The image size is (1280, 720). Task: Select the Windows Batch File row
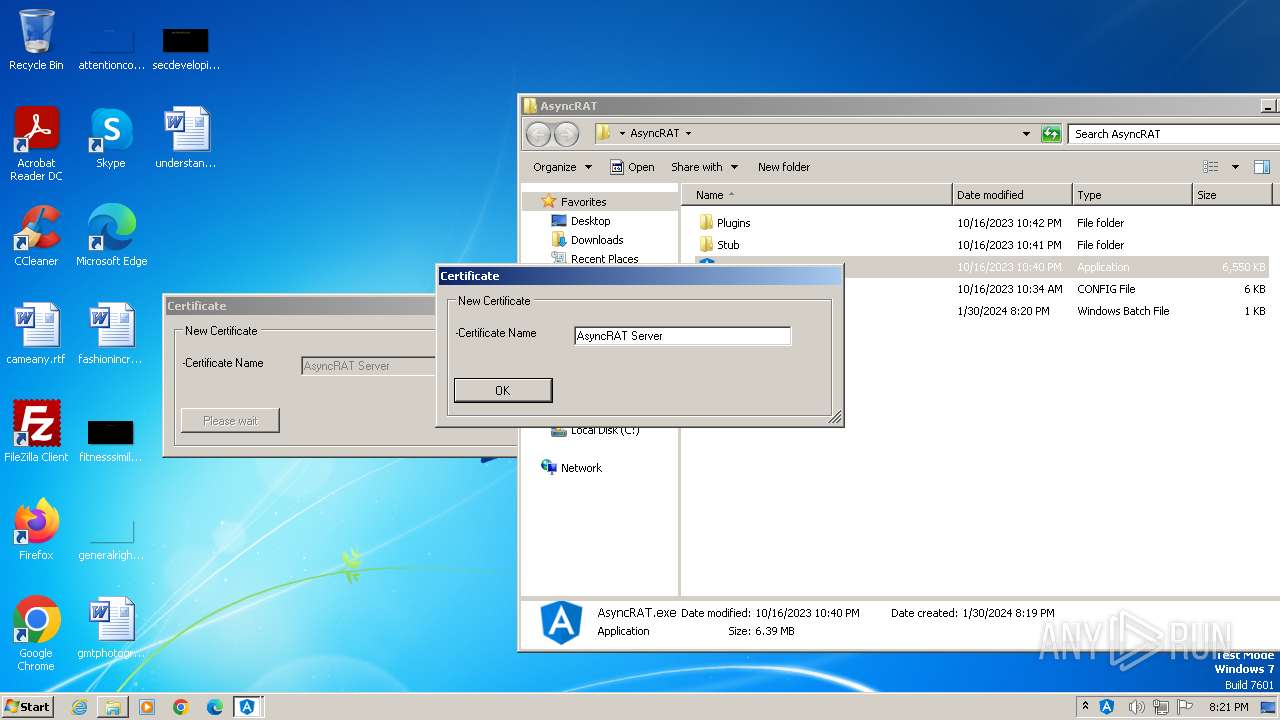click(x=981, y=311)
